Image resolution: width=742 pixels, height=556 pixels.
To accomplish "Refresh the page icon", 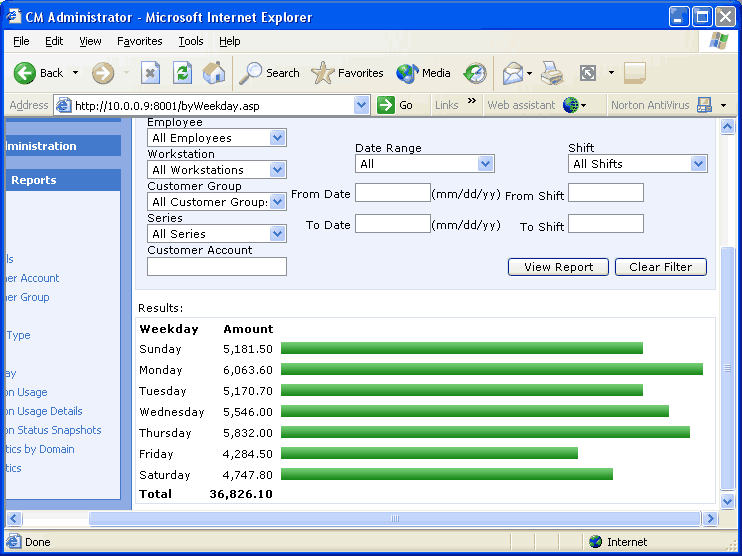I will click(x=182, y=73).
